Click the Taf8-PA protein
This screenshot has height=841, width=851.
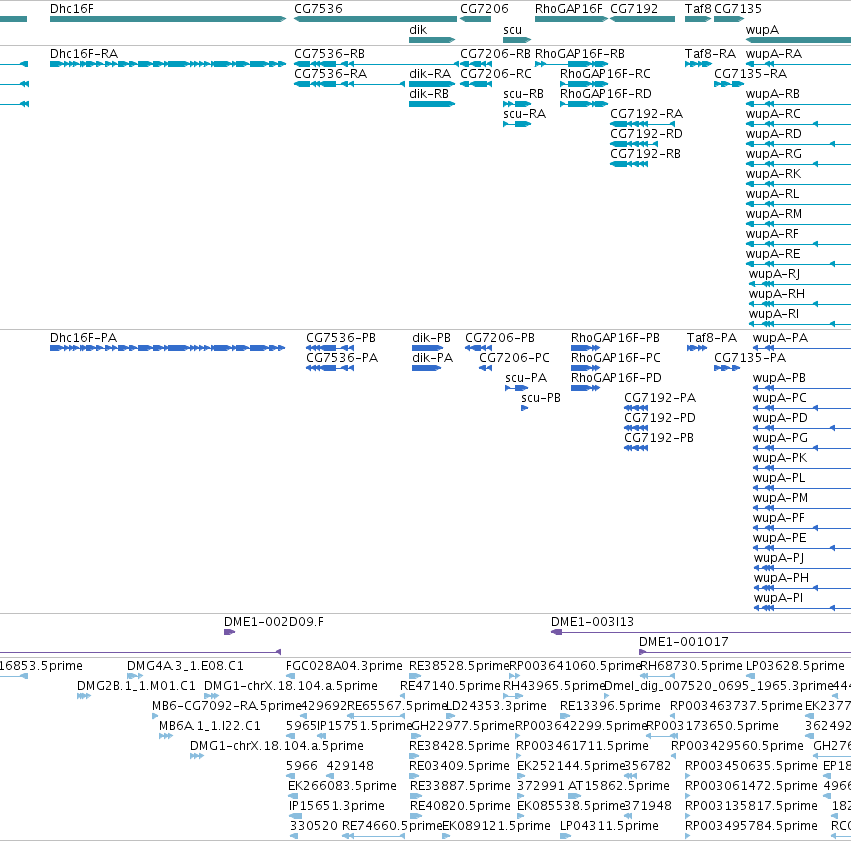[697, 348]
